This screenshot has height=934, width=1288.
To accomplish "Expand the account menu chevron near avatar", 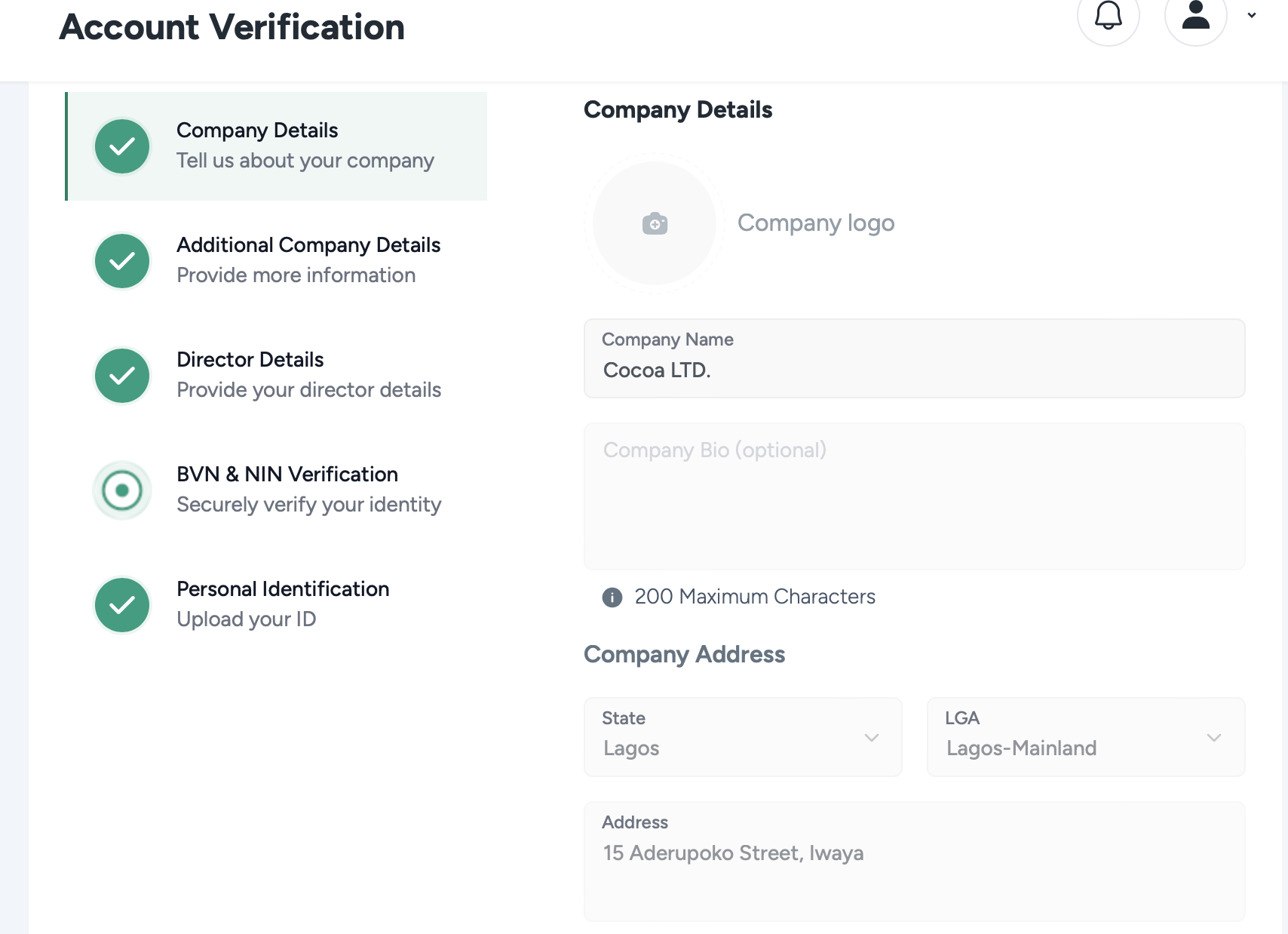I will [x=1252, y=15].
